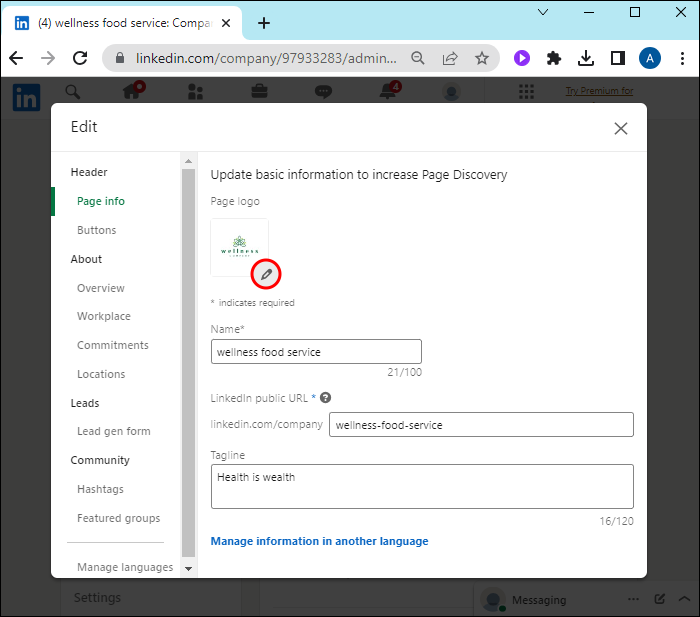The image size is (700, 617).
Task: Open the Chrome side panel icon
Action: click(x=618, y=58)
